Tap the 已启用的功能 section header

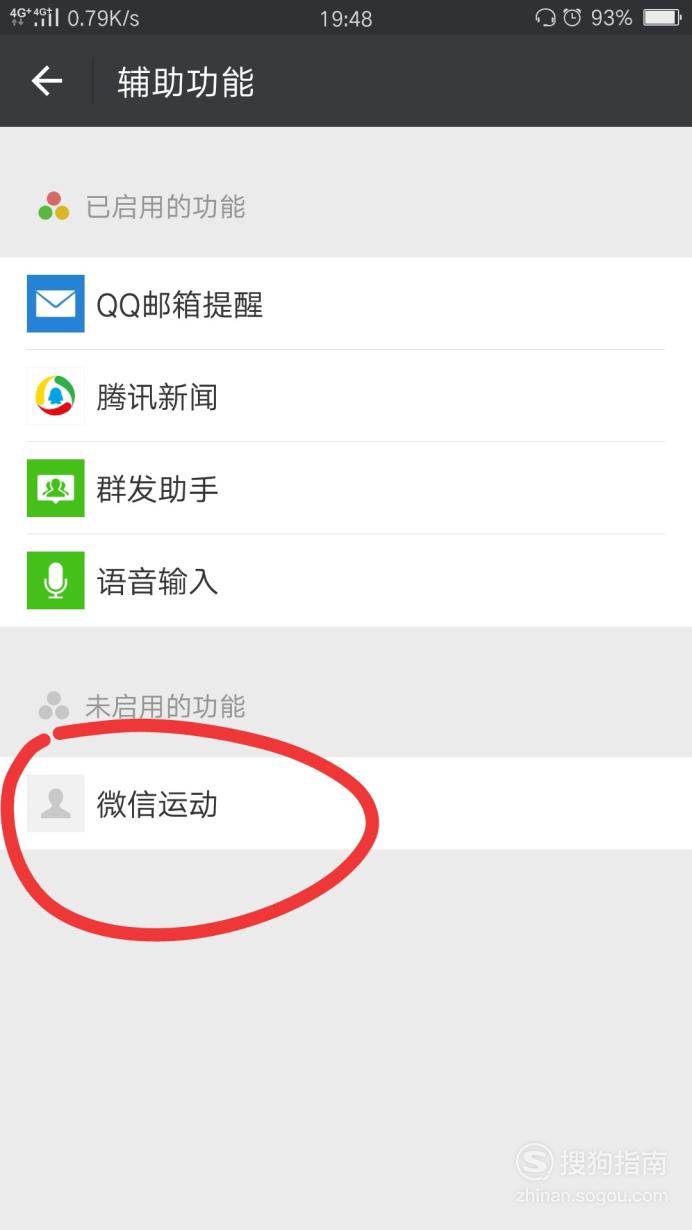pos(165,207)
